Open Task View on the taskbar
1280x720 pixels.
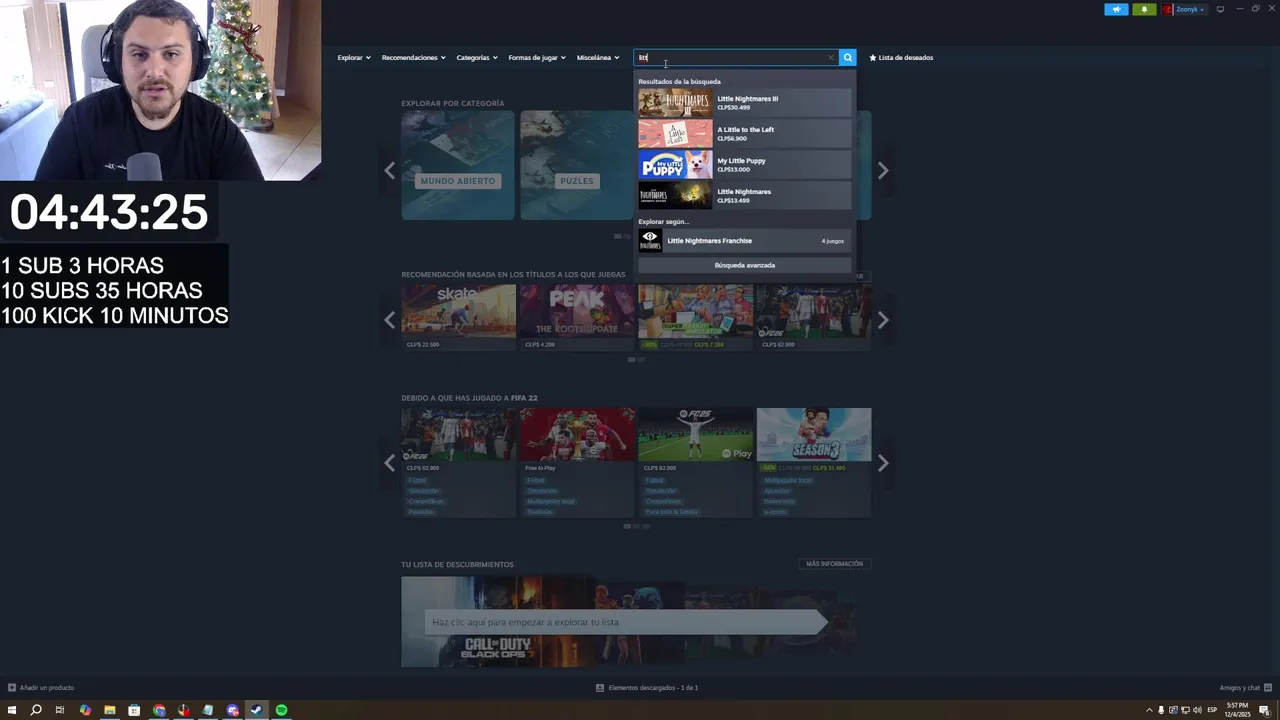[60, 710]
